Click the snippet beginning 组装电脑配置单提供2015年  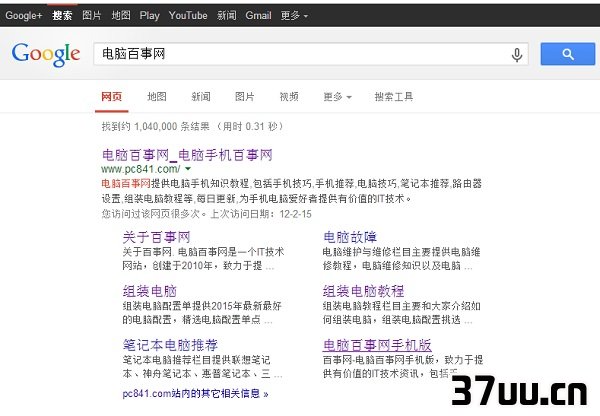point(202,313)
